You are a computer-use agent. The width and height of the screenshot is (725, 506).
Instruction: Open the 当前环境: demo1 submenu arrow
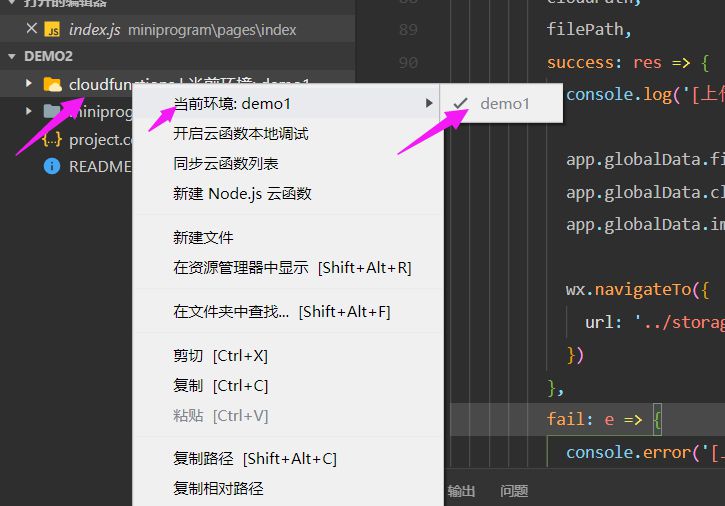(x=429, y=103)
